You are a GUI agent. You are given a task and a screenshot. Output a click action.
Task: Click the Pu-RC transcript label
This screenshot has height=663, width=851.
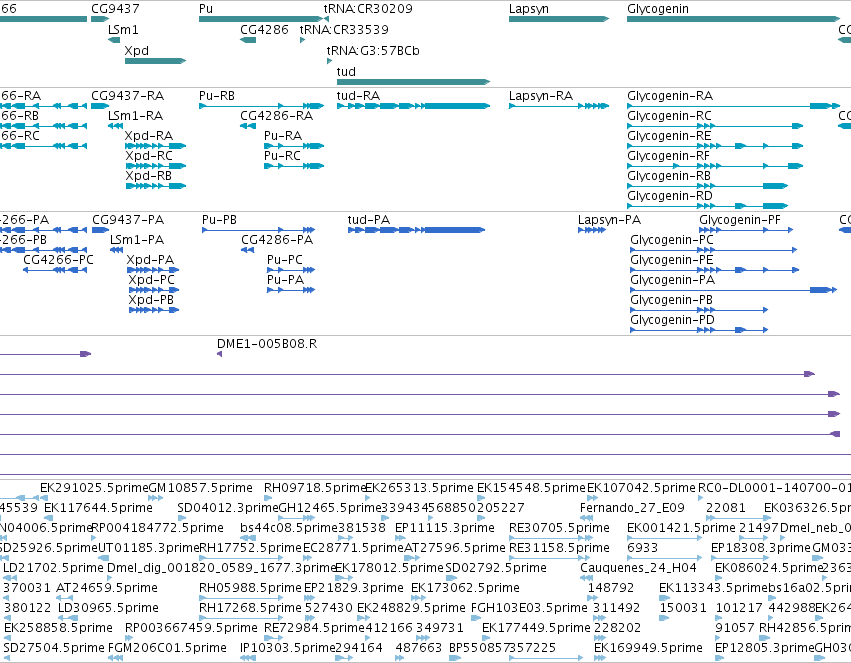282,156
